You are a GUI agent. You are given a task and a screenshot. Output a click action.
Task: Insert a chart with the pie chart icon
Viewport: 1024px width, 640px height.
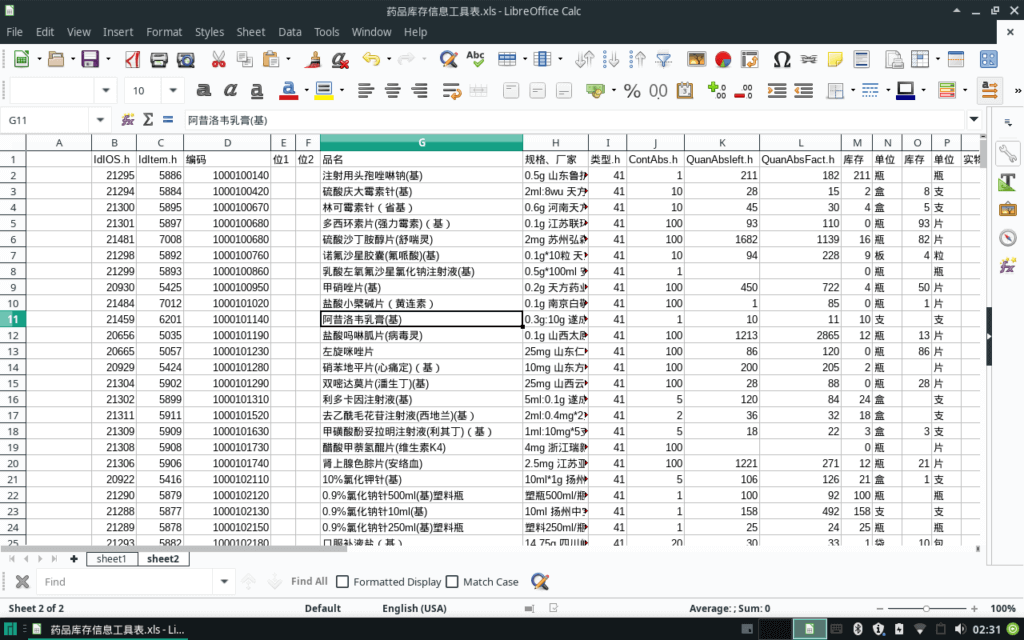[x=722, y=59]
